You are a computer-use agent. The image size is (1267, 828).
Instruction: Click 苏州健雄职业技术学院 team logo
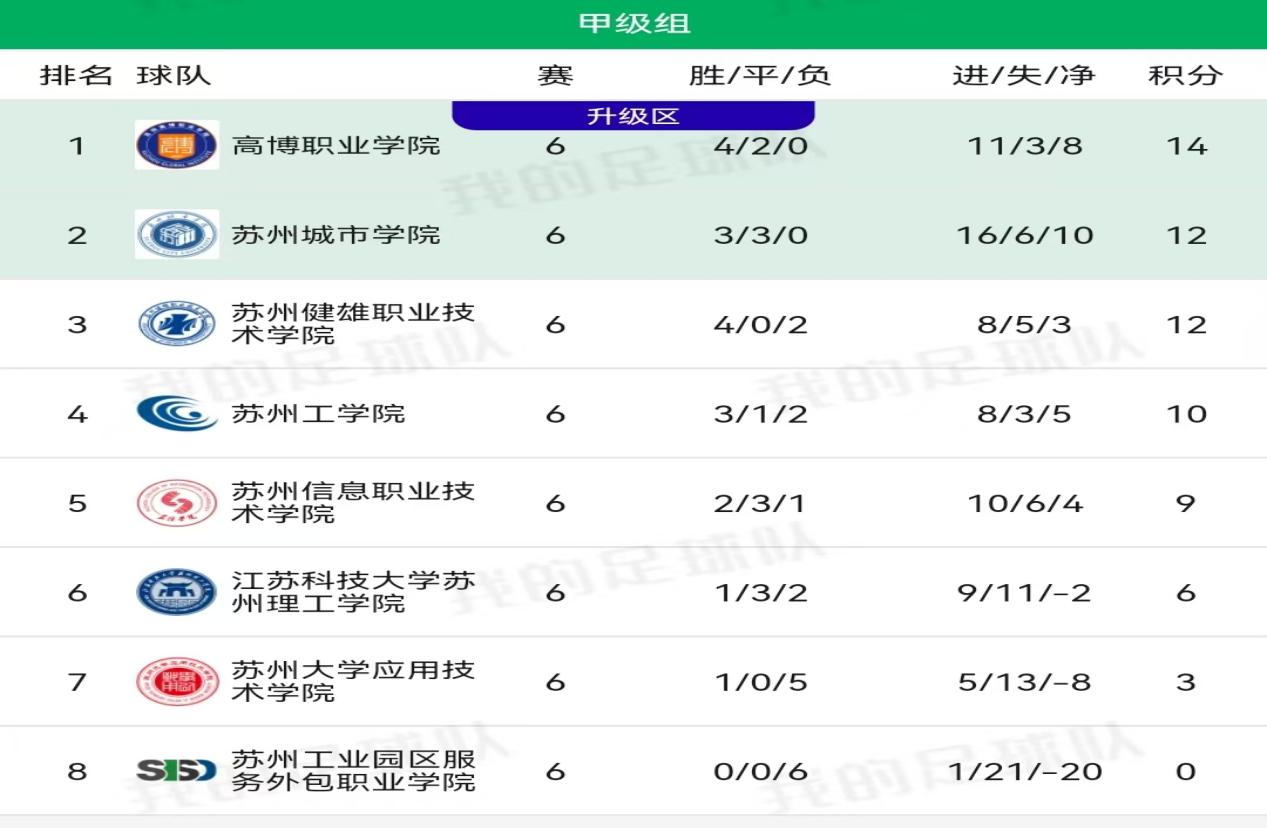click(177, 324)
